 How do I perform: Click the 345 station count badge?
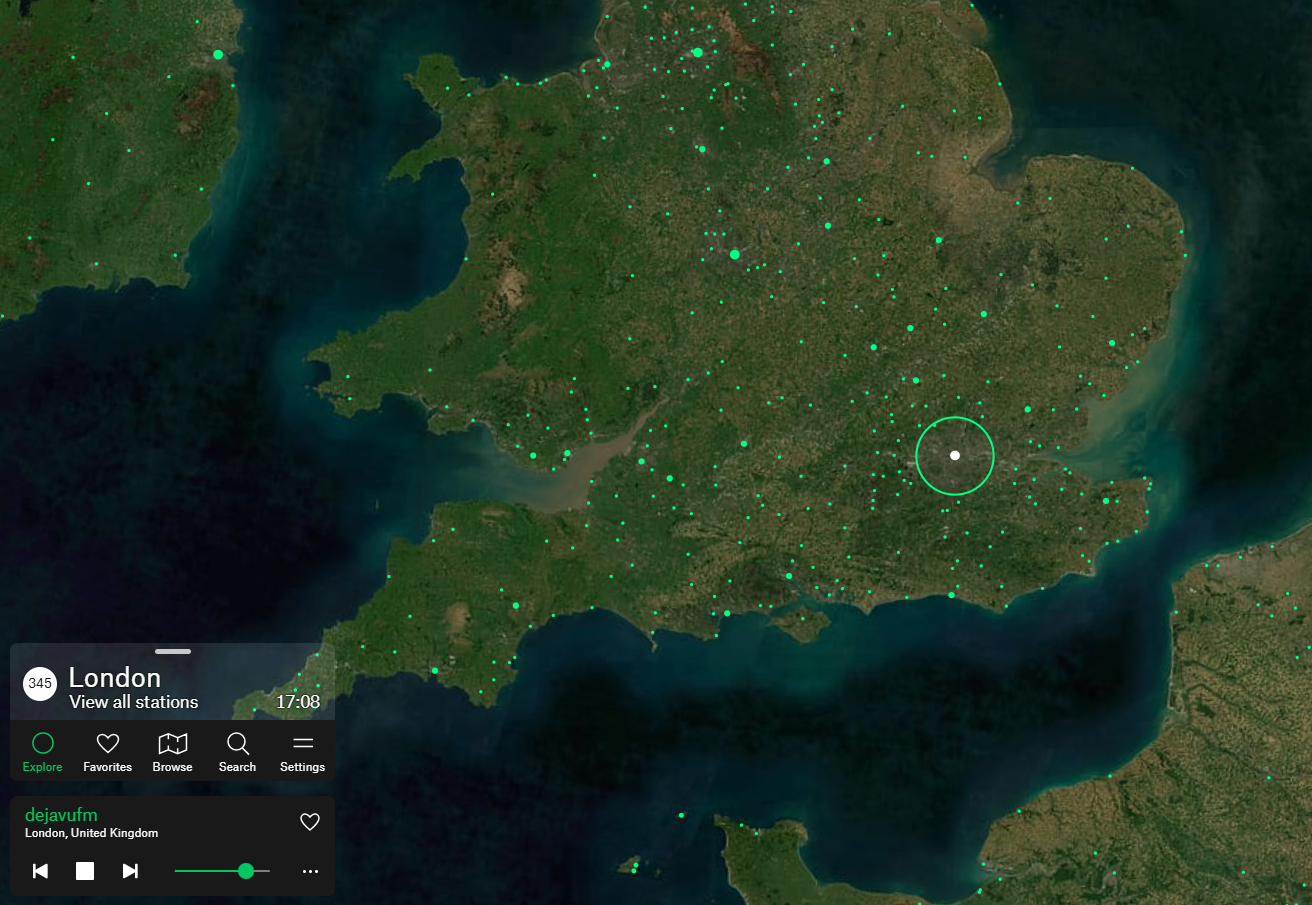(40, 684)
